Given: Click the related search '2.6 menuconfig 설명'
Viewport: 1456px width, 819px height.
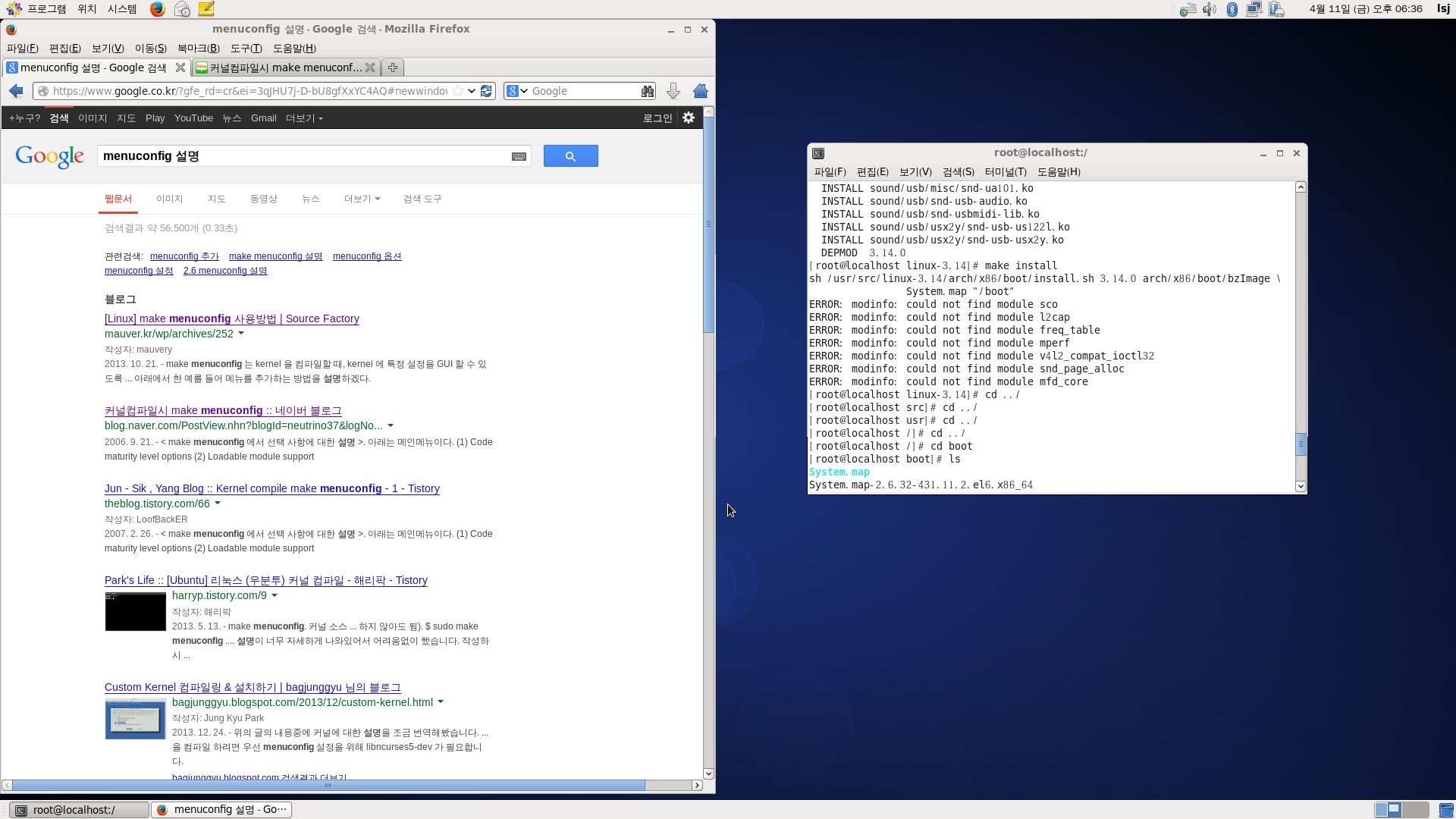Looking at the screenshot, I should click(225, 271).
